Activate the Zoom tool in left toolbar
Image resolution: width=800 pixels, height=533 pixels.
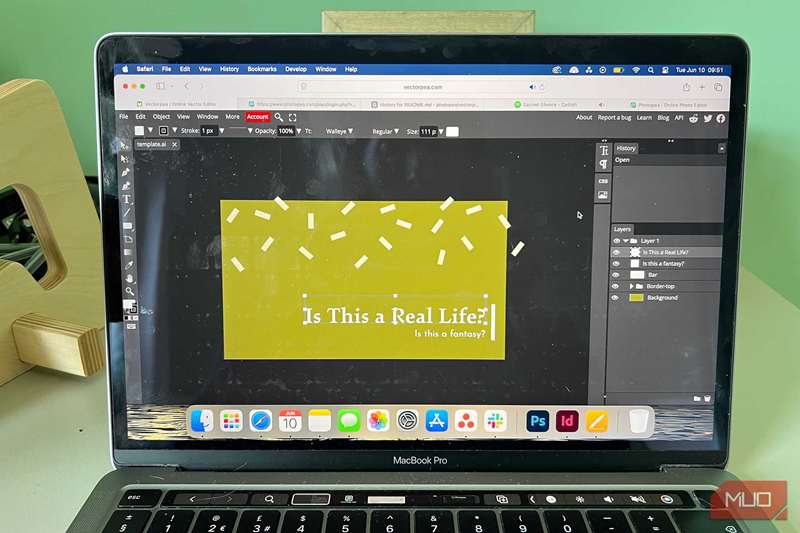click(x=129, y=292)
